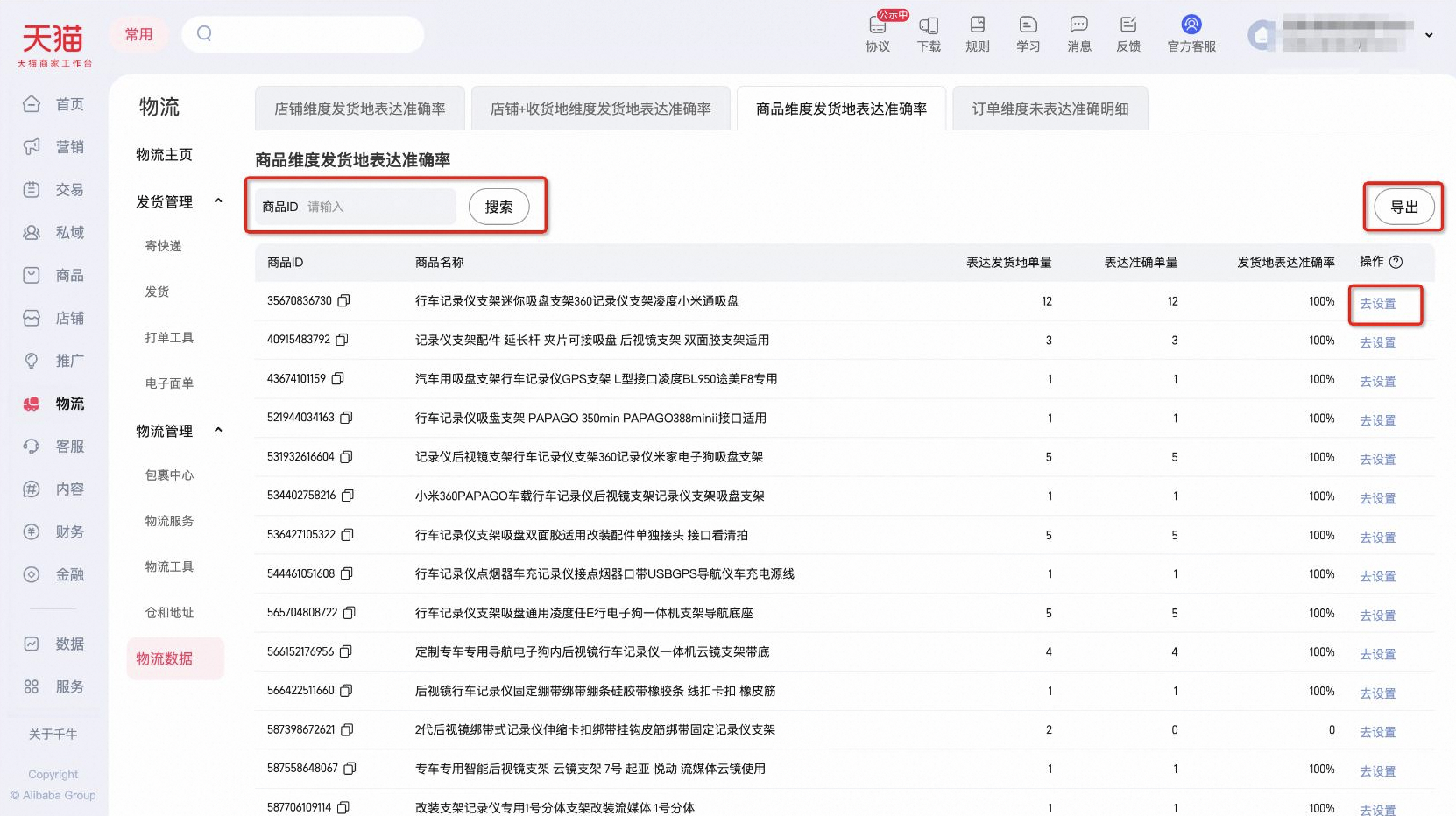Open the 协议 agreement icon
Image resolution: width=1456 pixels, height=816 pixels.
click(878, 34)
